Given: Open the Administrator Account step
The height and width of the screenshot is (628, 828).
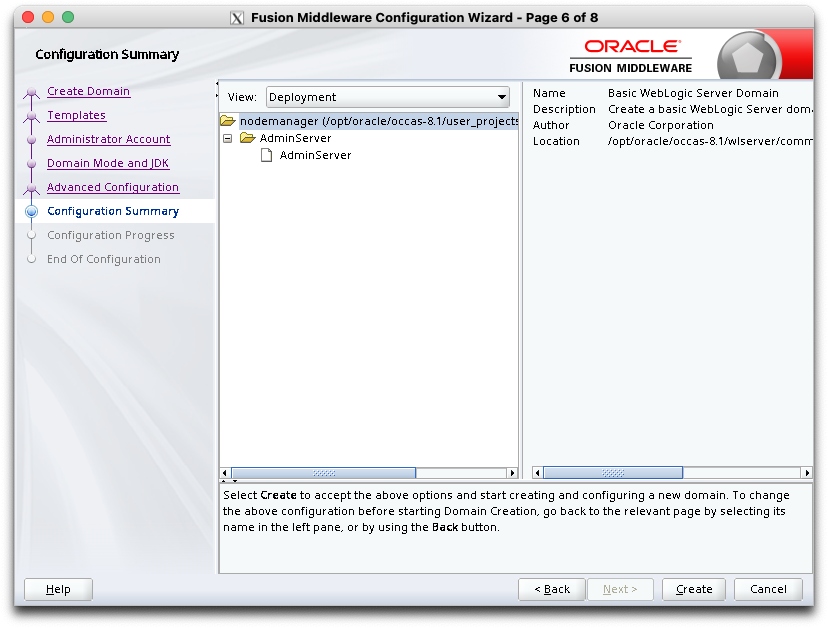Looking at the screenshot, I should (x=108, y=139).
